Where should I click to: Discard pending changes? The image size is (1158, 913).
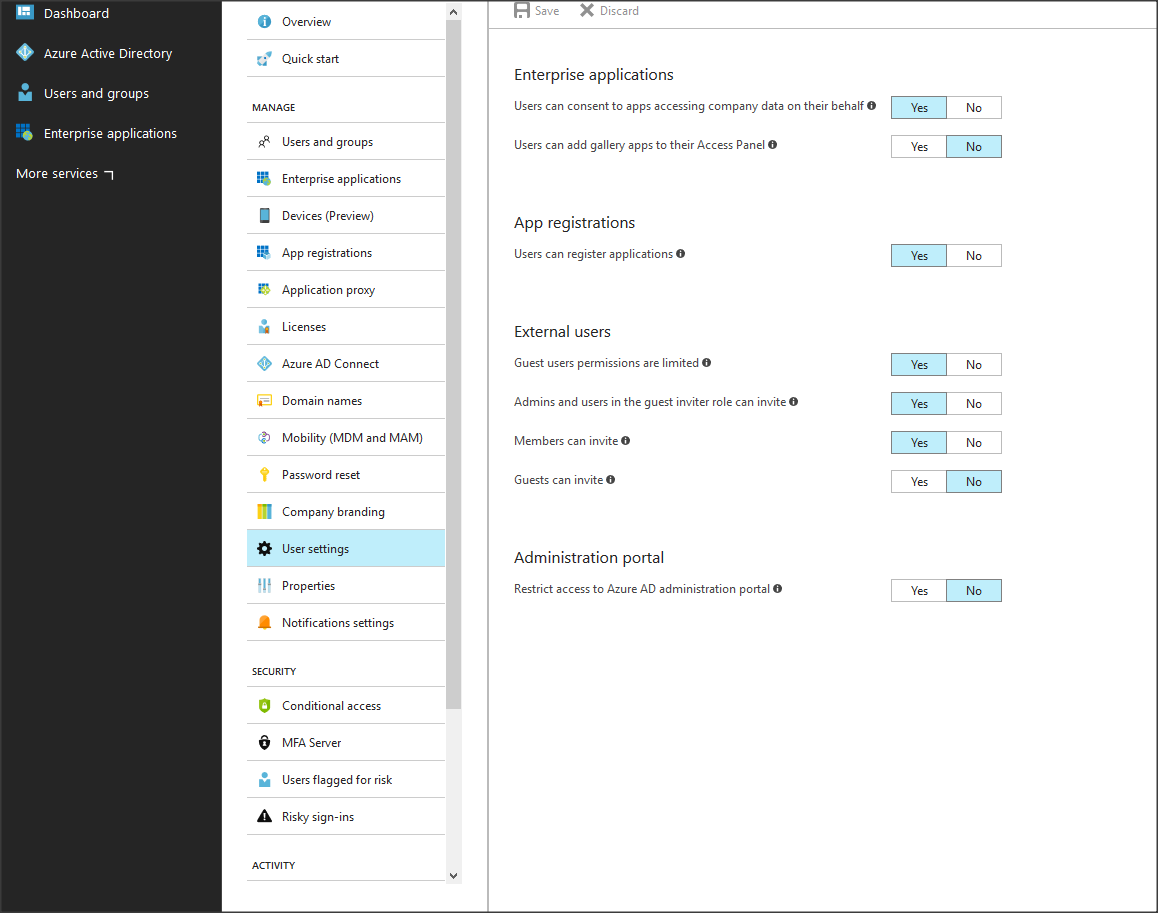coord(608,10)
